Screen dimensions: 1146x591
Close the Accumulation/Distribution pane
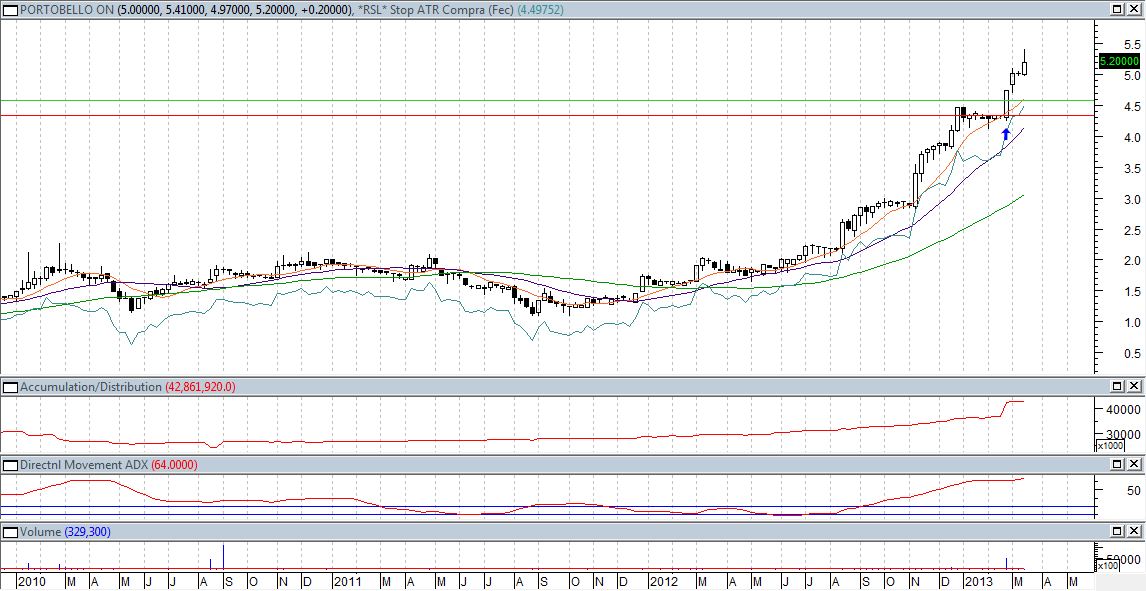[1135, 386]
